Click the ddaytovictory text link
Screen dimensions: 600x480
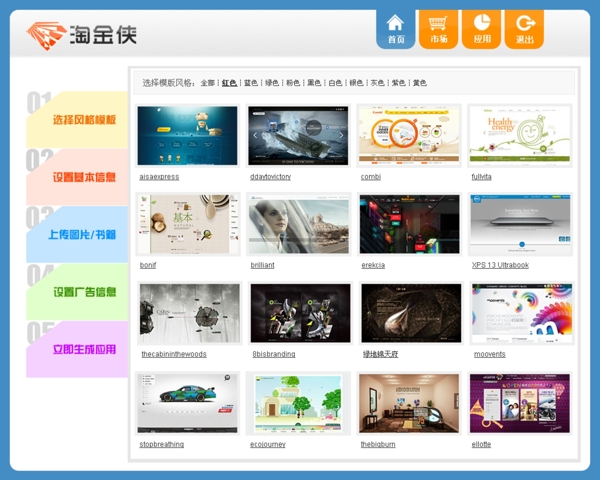click(271, 177)
